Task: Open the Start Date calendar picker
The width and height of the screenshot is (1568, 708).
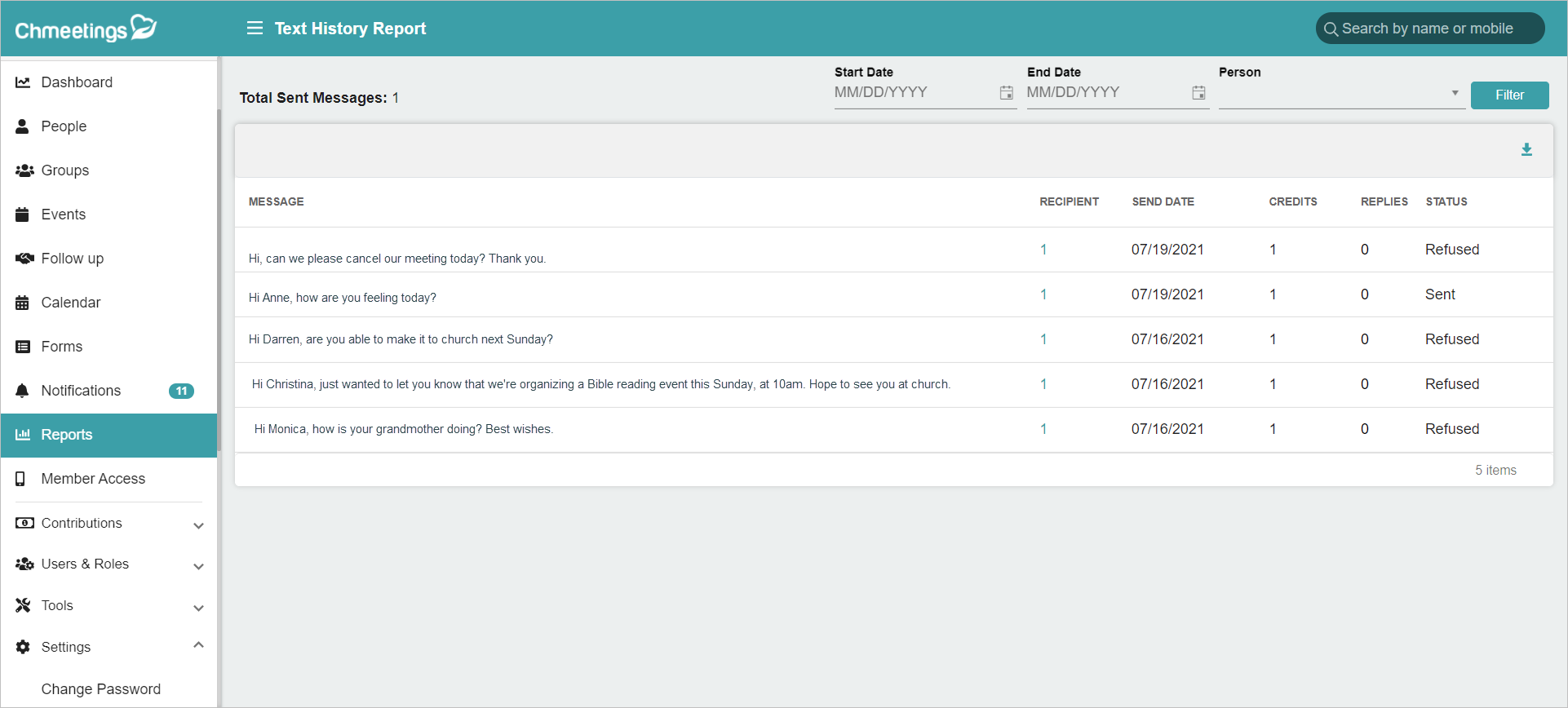Action: coord(1007,93)
